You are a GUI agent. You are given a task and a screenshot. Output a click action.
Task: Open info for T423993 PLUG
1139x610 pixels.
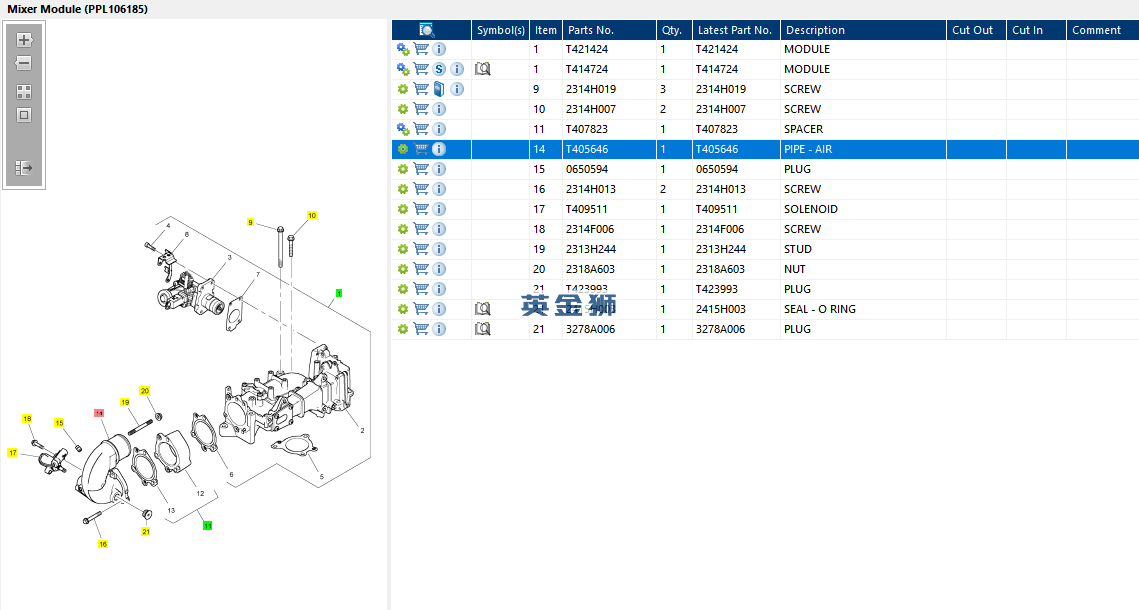pyautogui.click(x=439, y=288)
